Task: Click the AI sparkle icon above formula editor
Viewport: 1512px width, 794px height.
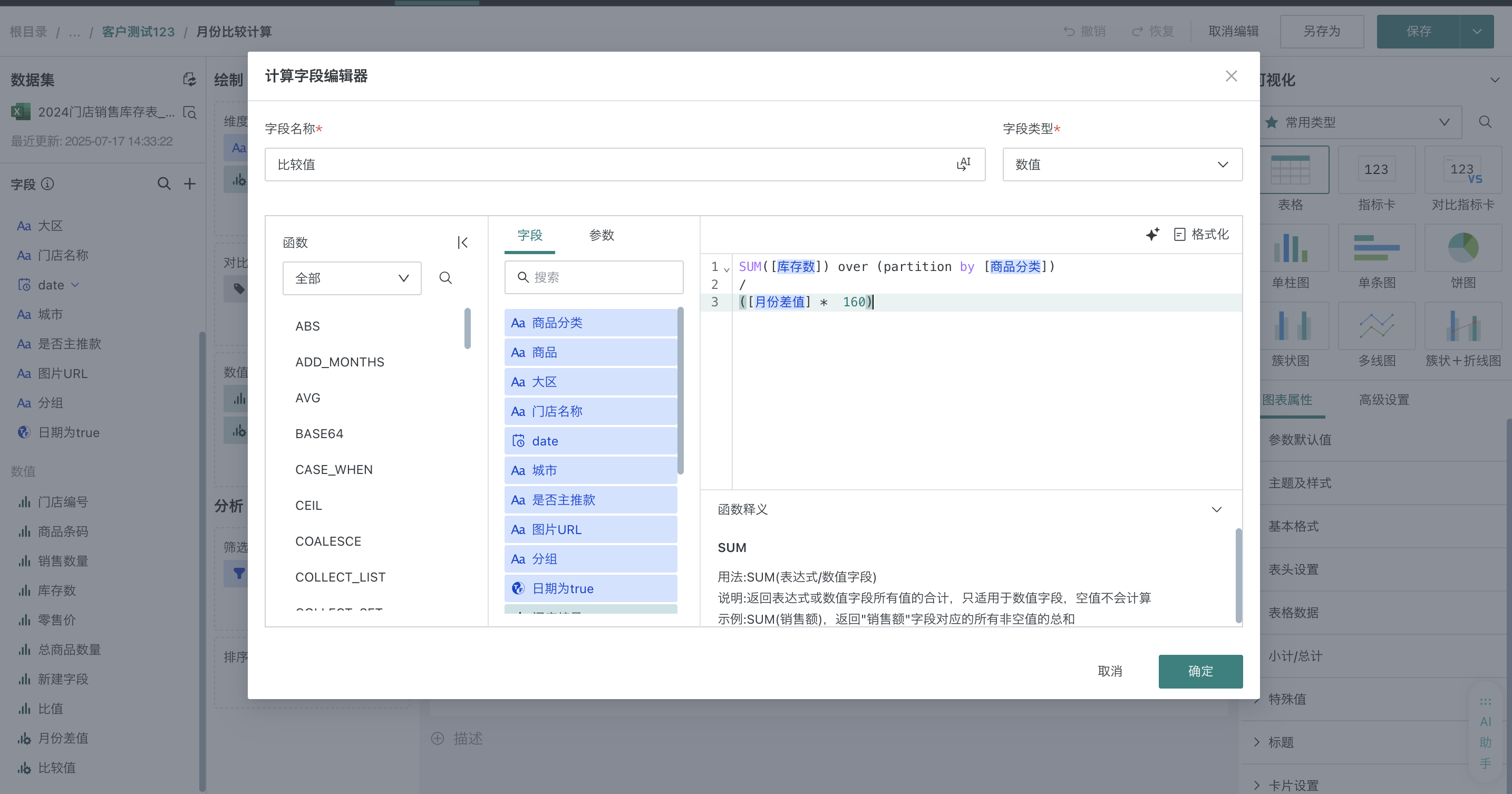Action: 1153,234
